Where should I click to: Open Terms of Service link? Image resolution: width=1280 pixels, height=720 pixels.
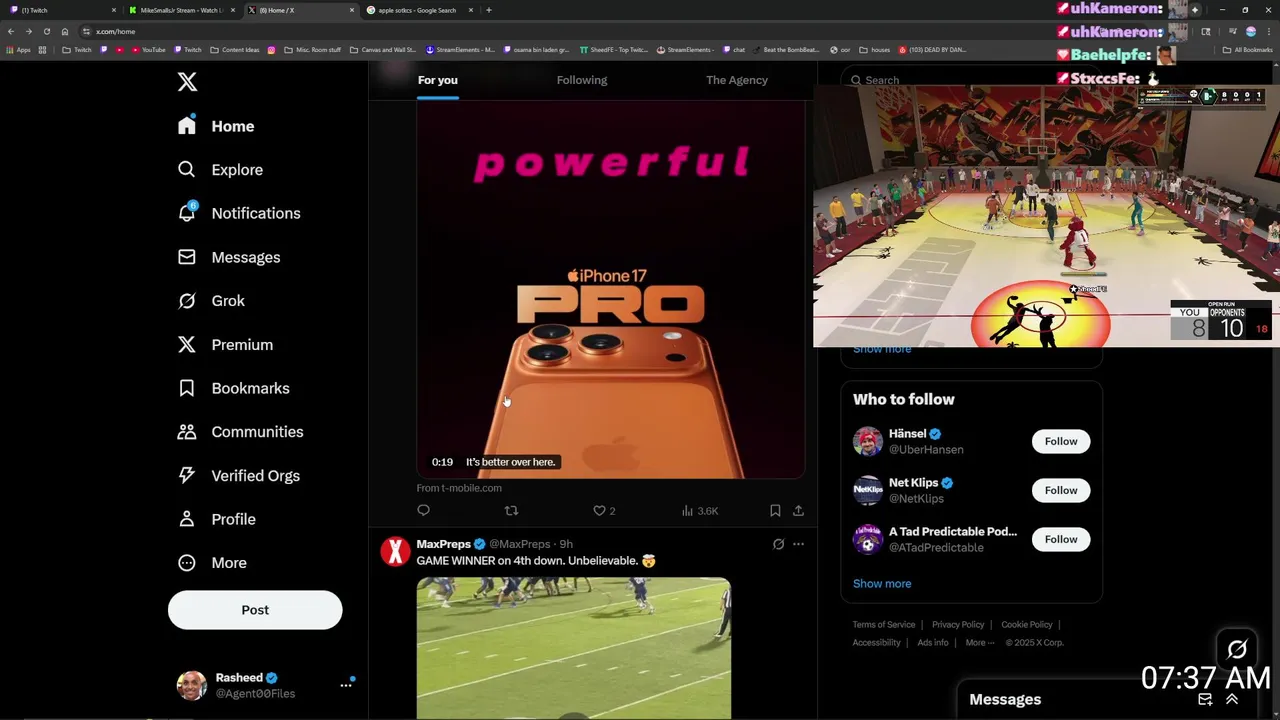(884, 625)
